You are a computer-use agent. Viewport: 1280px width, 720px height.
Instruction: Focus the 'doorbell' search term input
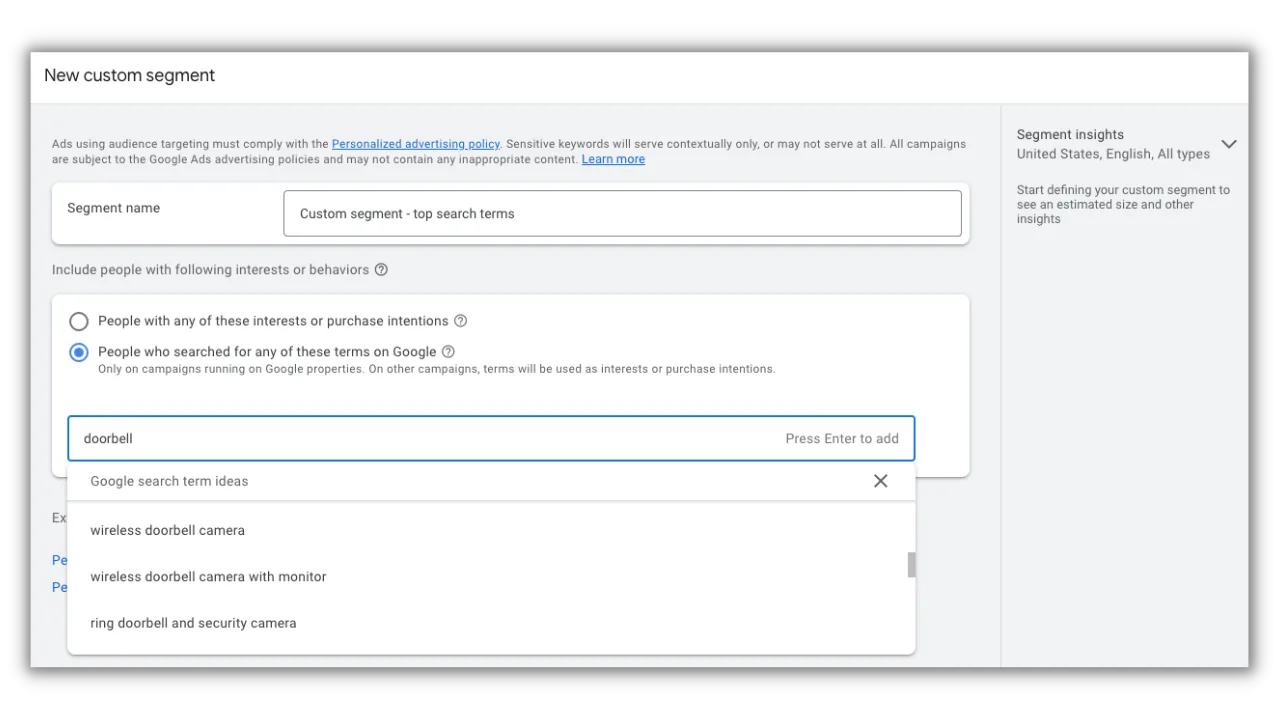(491, 438)
